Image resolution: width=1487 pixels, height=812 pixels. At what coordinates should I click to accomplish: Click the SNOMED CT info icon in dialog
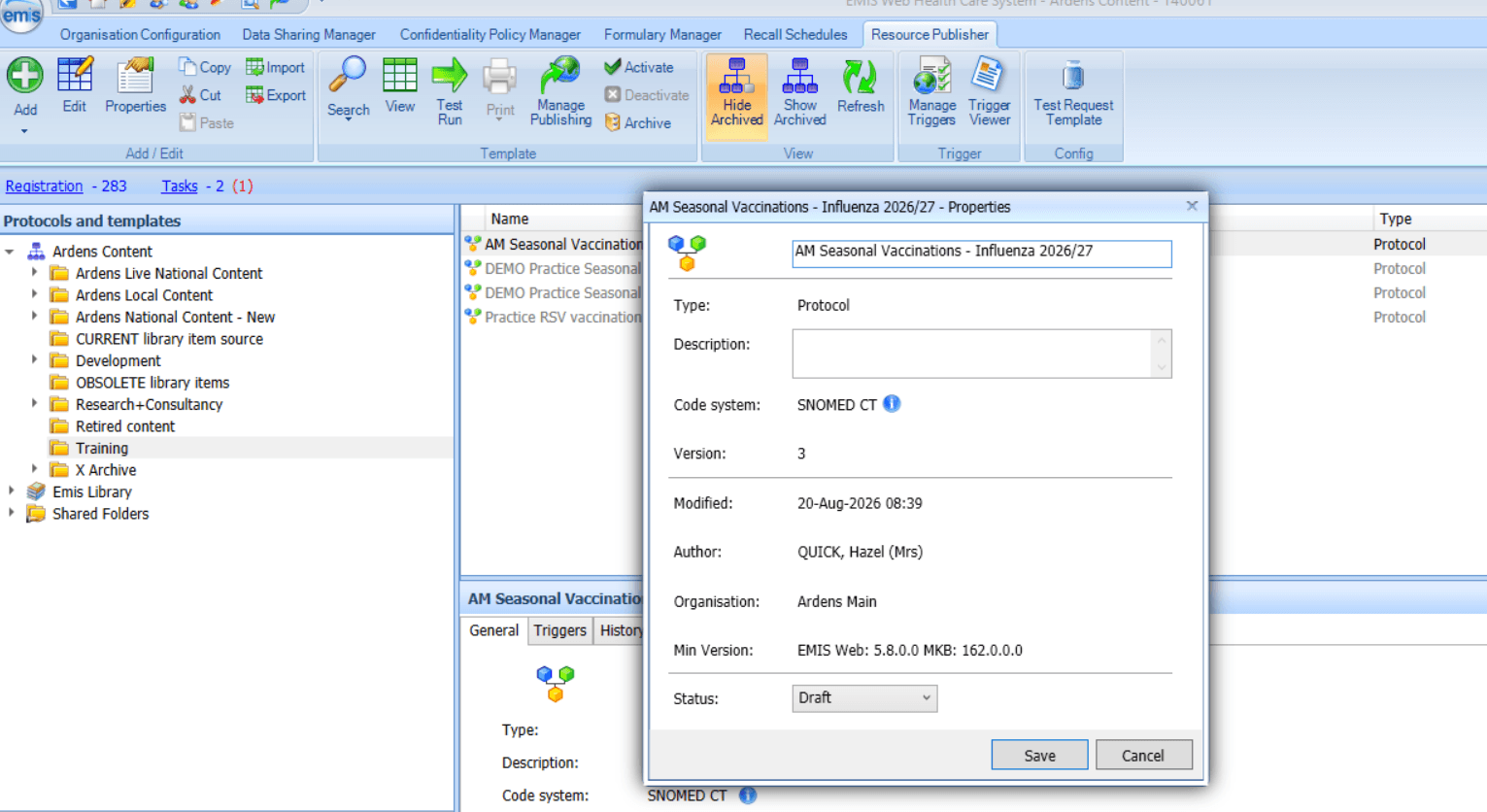point(892,404)
